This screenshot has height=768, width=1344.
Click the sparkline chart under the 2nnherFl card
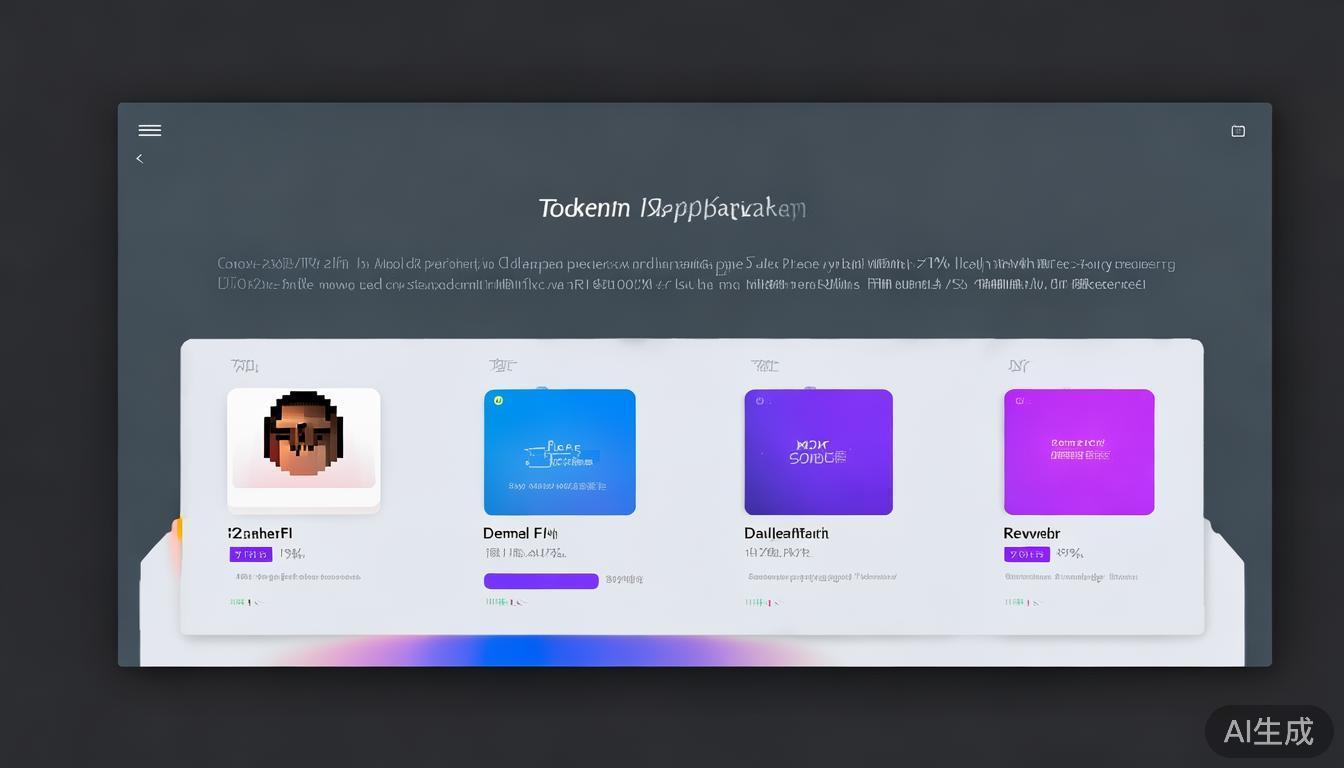pyautogui.click(x=245, y=601)
